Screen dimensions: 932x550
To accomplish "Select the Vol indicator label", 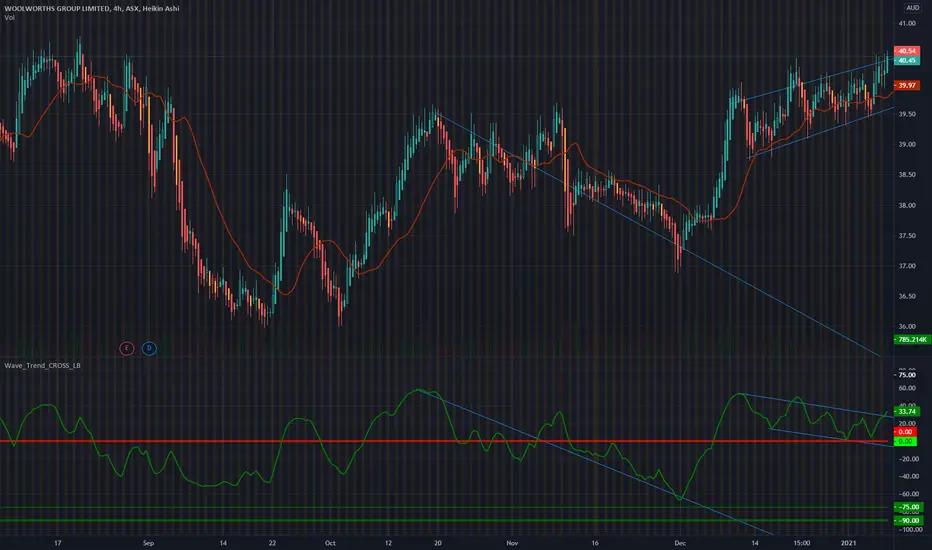I will click(x=10, y=18).
